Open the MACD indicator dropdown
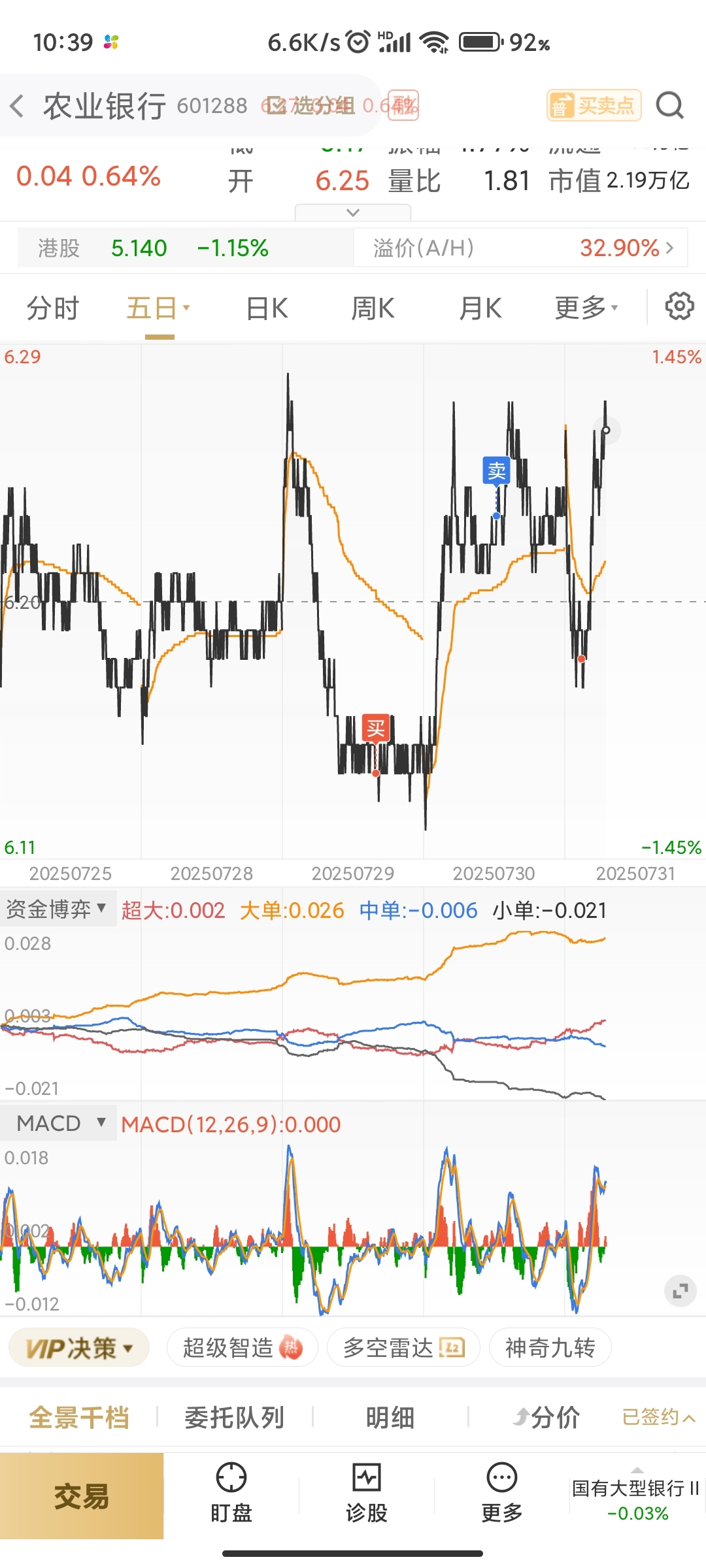Screen dimensions: 706x1568 click(58, 1123)
